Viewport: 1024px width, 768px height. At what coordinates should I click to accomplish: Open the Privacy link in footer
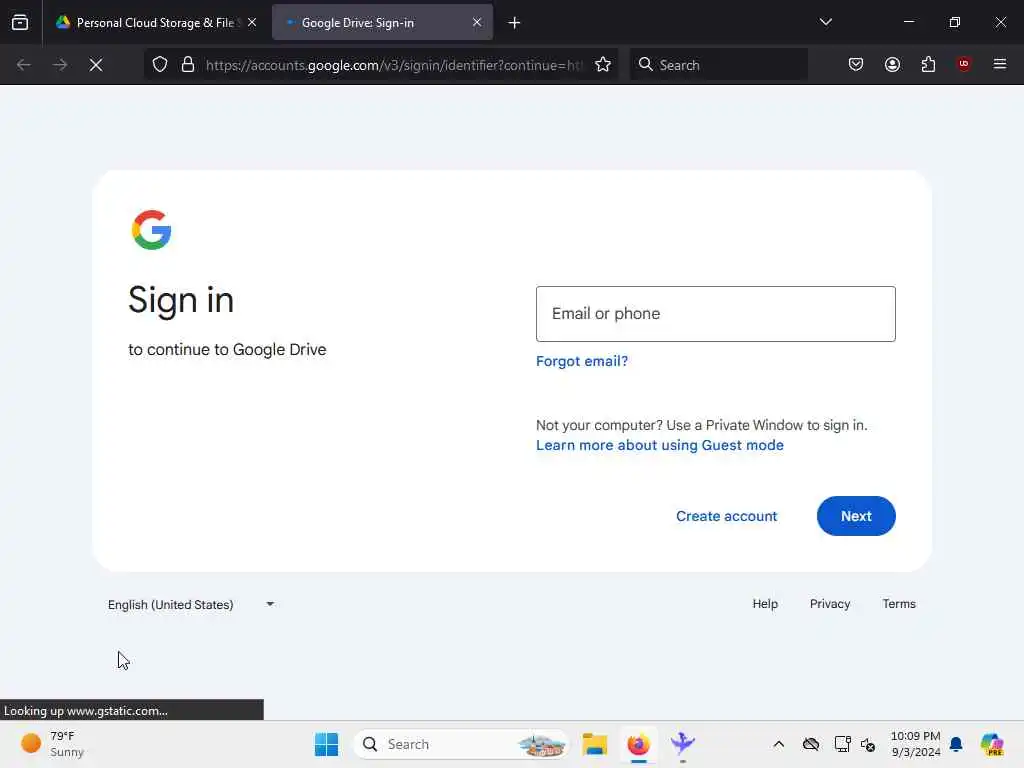tap(829, 604)
